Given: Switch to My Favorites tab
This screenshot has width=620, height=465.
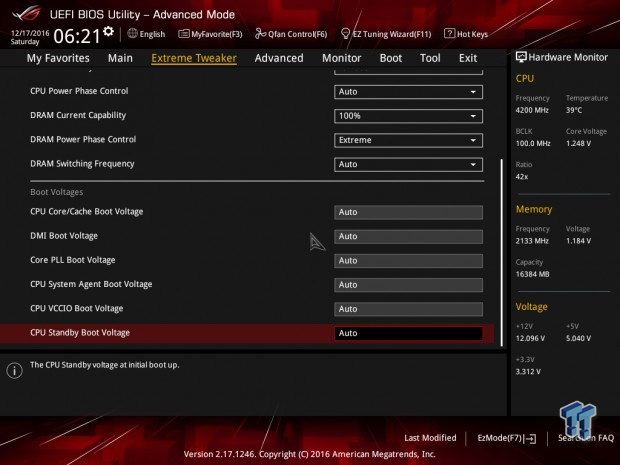Looking at the screenshot, I should 58,58.
